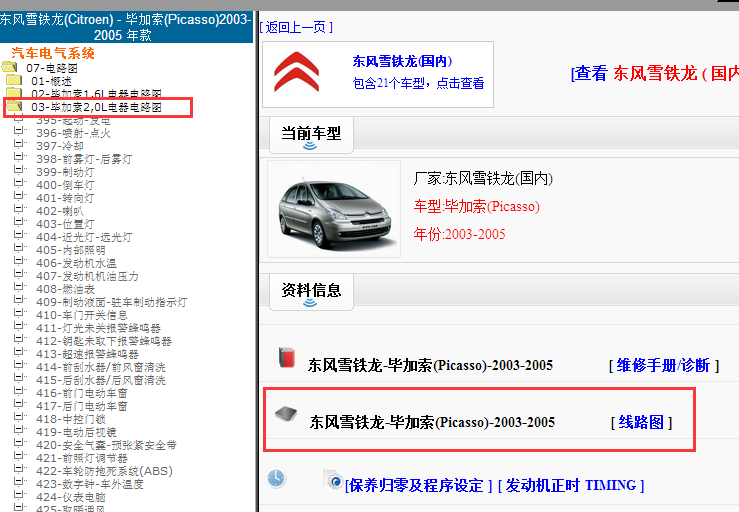Select the 资料信息 tab
Viewport: 739px width, 512px height.
311,291
